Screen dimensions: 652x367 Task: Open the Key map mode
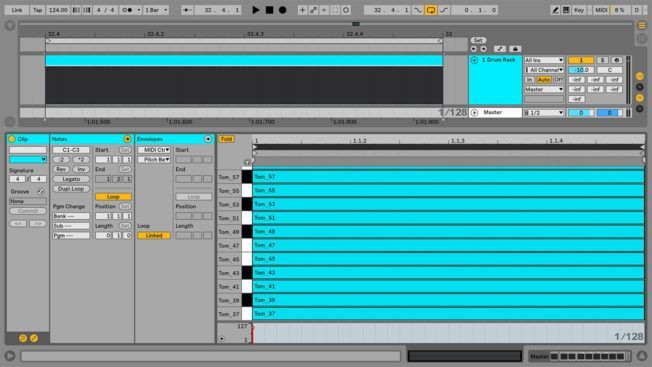(579, 10)
